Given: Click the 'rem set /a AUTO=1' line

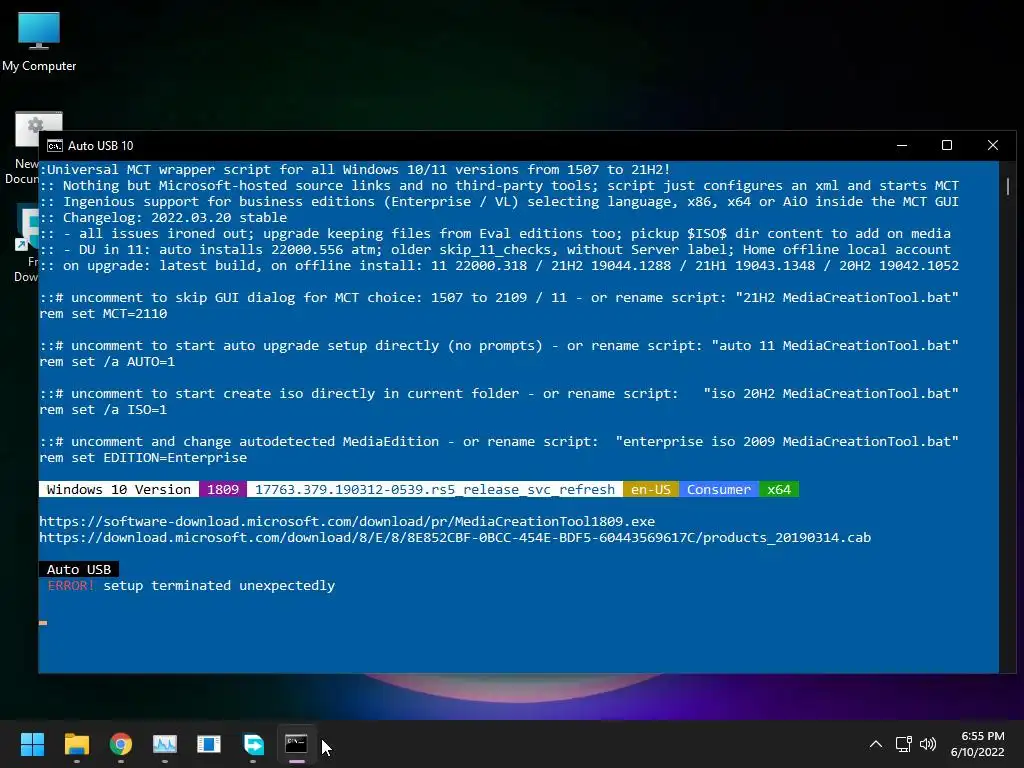Looking at the screenshot, I should pos(107,362).
